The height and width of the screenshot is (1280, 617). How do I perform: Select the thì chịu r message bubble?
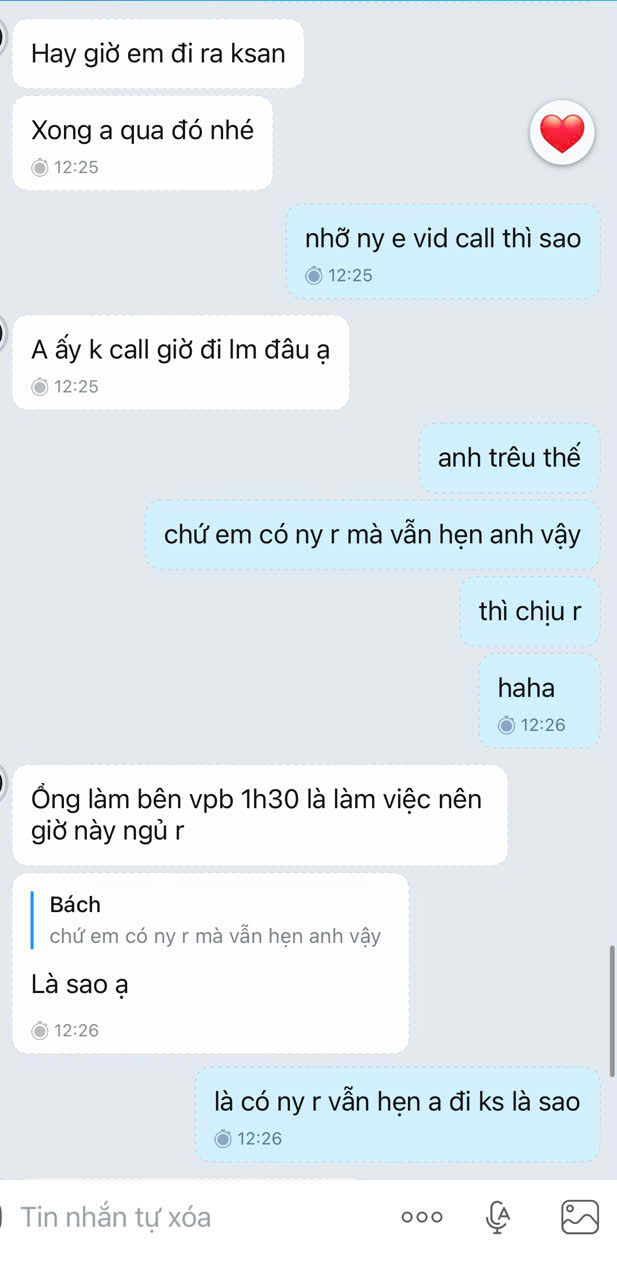pos(530,612)
